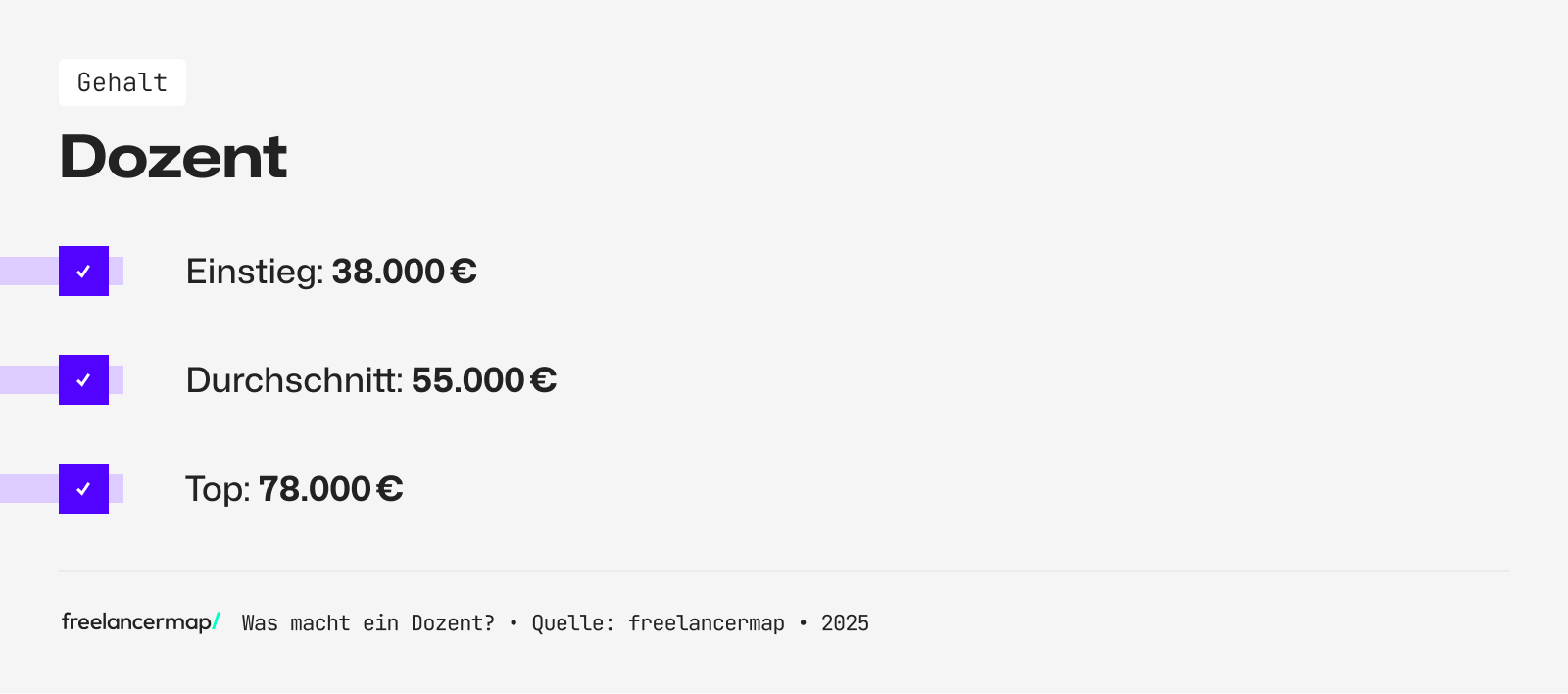Click the lavender bar left of Top checkbox
This screenshot has height=694, width=1568.
(28, 489)
